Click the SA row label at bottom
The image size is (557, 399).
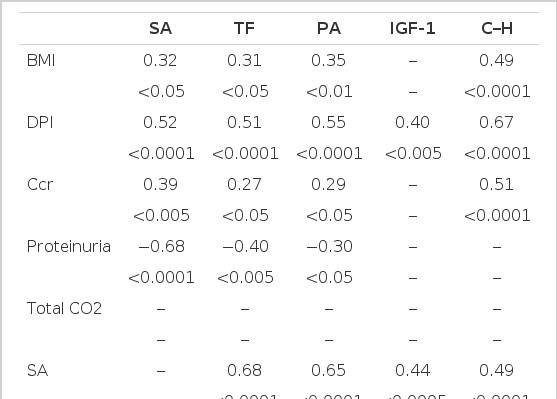point(37,371)
